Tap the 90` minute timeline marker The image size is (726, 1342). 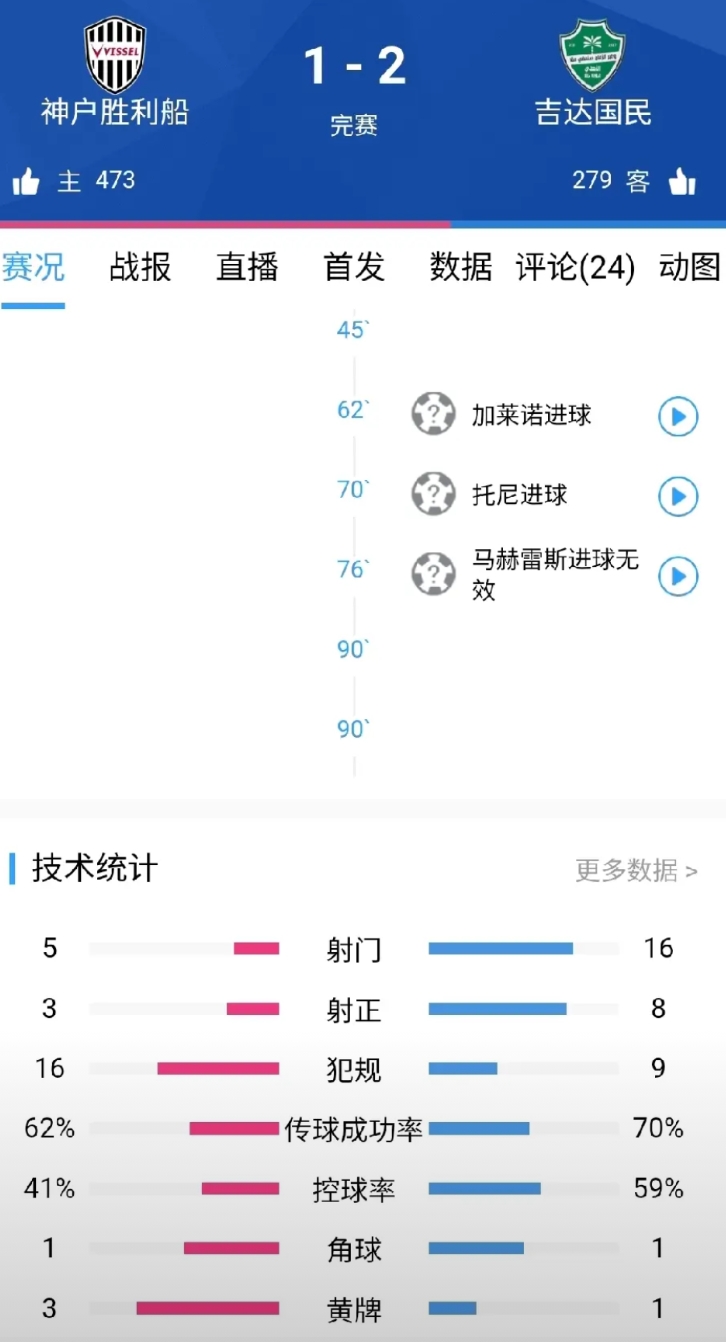click(352, 649)
